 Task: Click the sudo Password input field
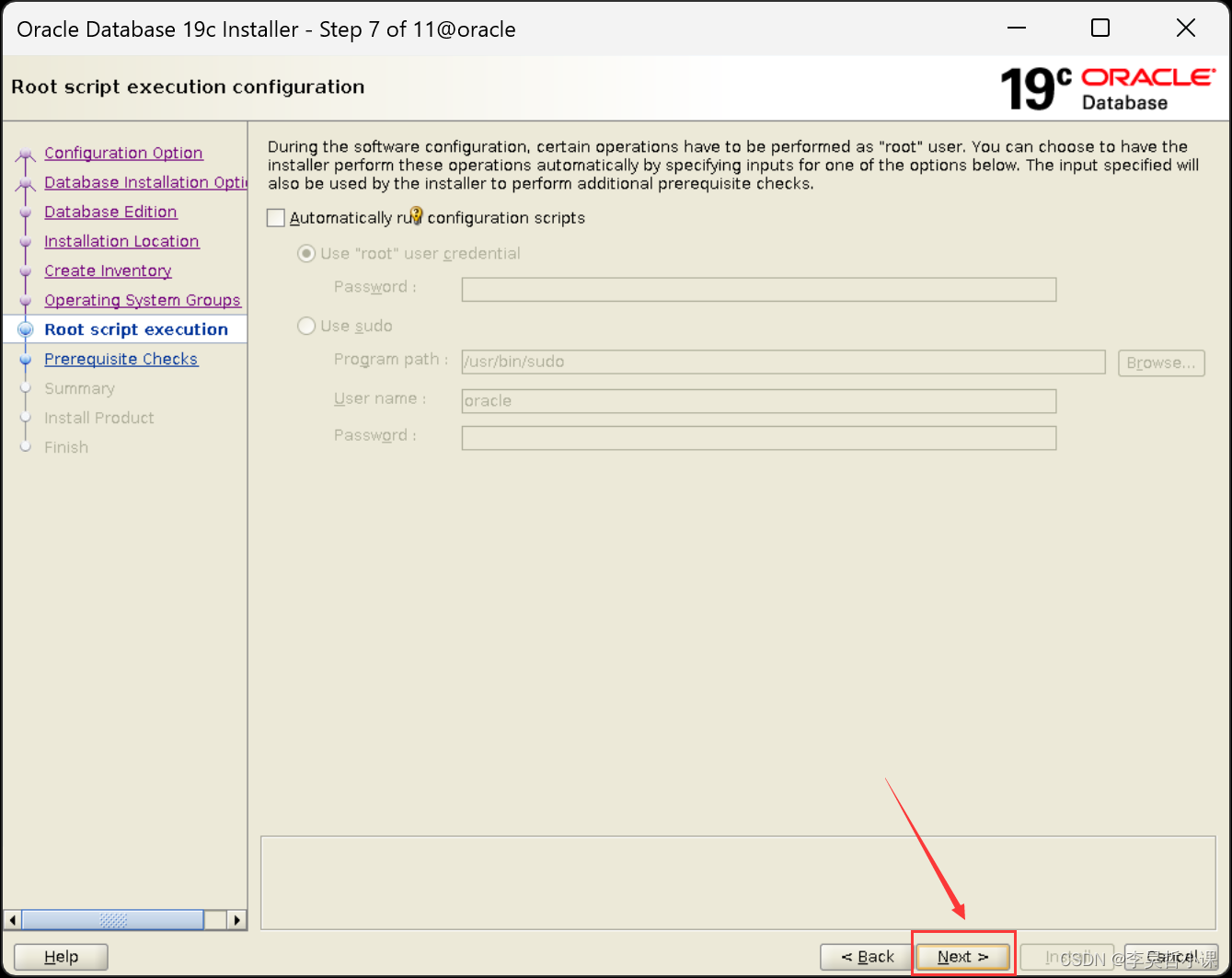[759, 438]
